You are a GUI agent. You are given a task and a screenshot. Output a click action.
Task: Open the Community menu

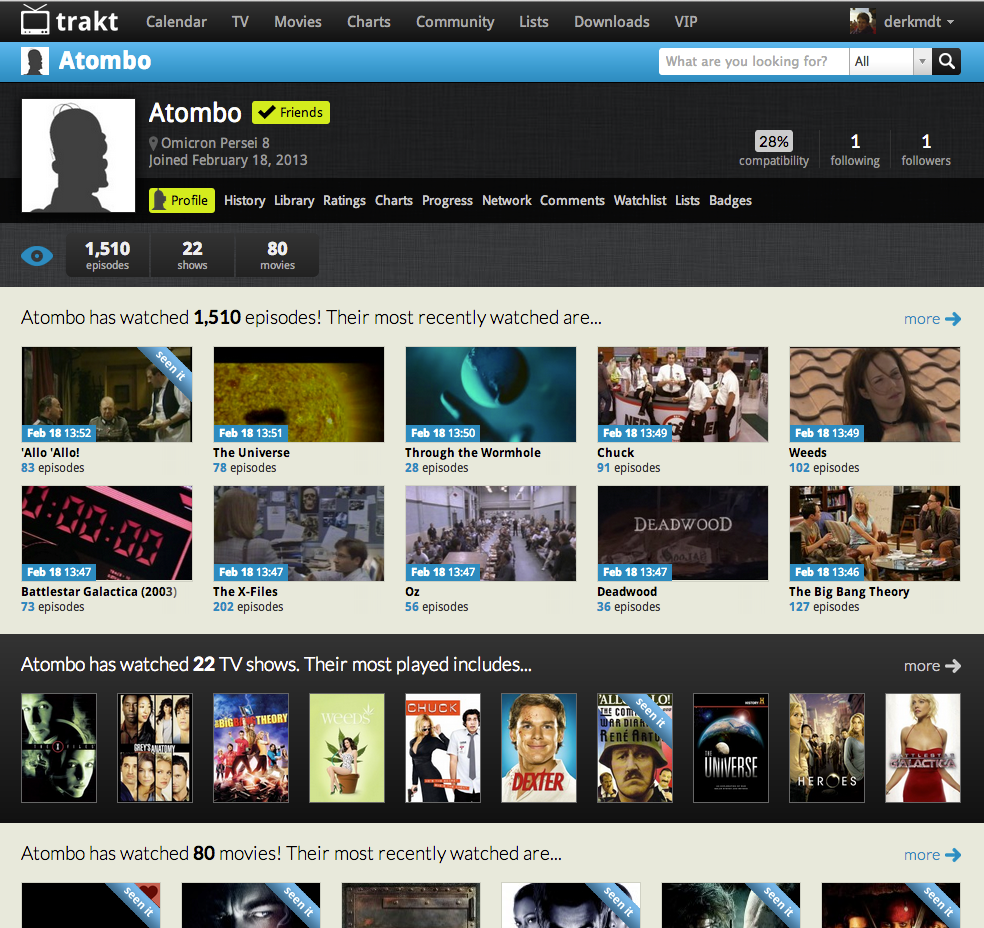[455, 22]
